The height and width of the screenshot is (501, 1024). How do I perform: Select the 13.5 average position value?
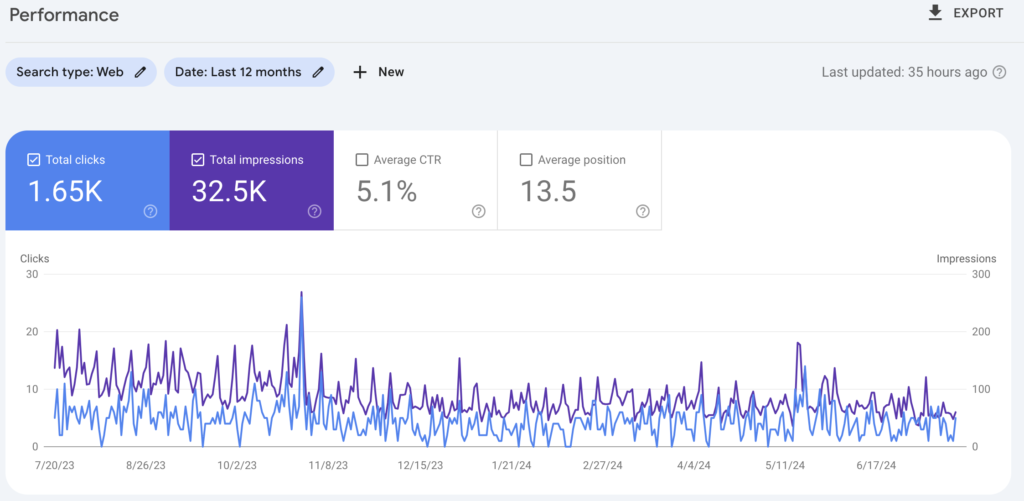(548, 191)
